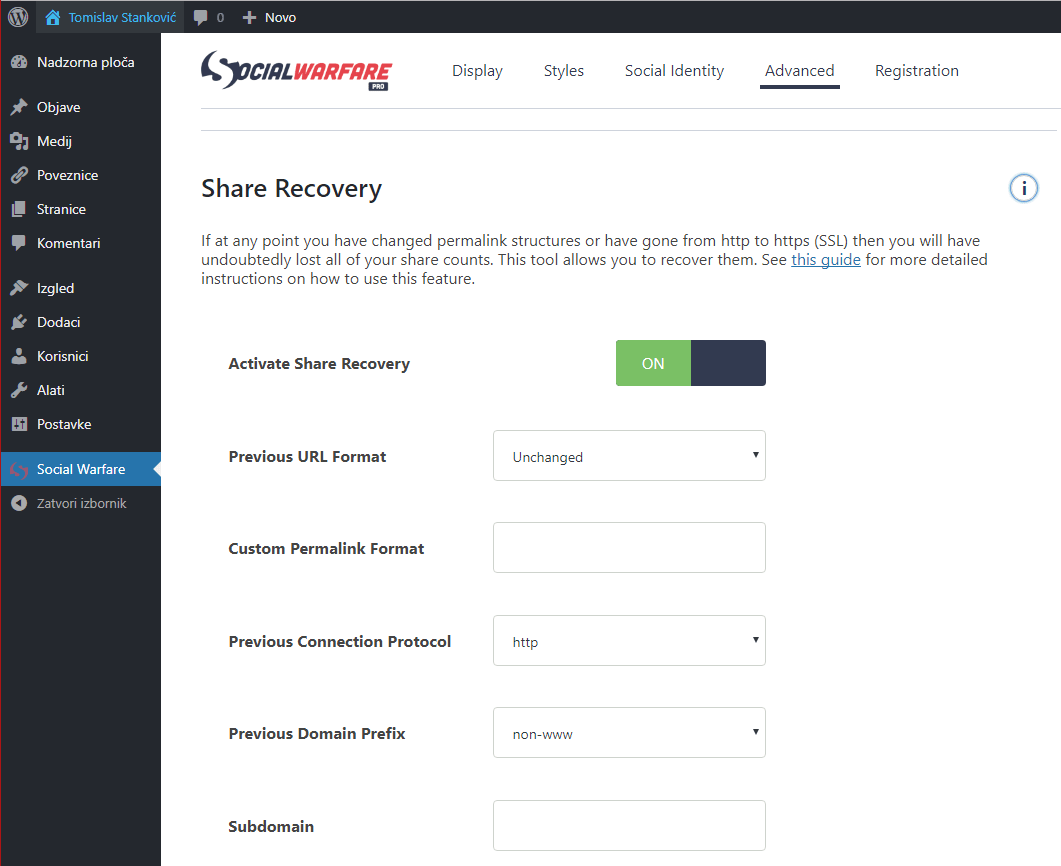Focus the Subdomain input field
Image resolution: width=1061 pixels, height=866 pixels.
tap(629, 826)
